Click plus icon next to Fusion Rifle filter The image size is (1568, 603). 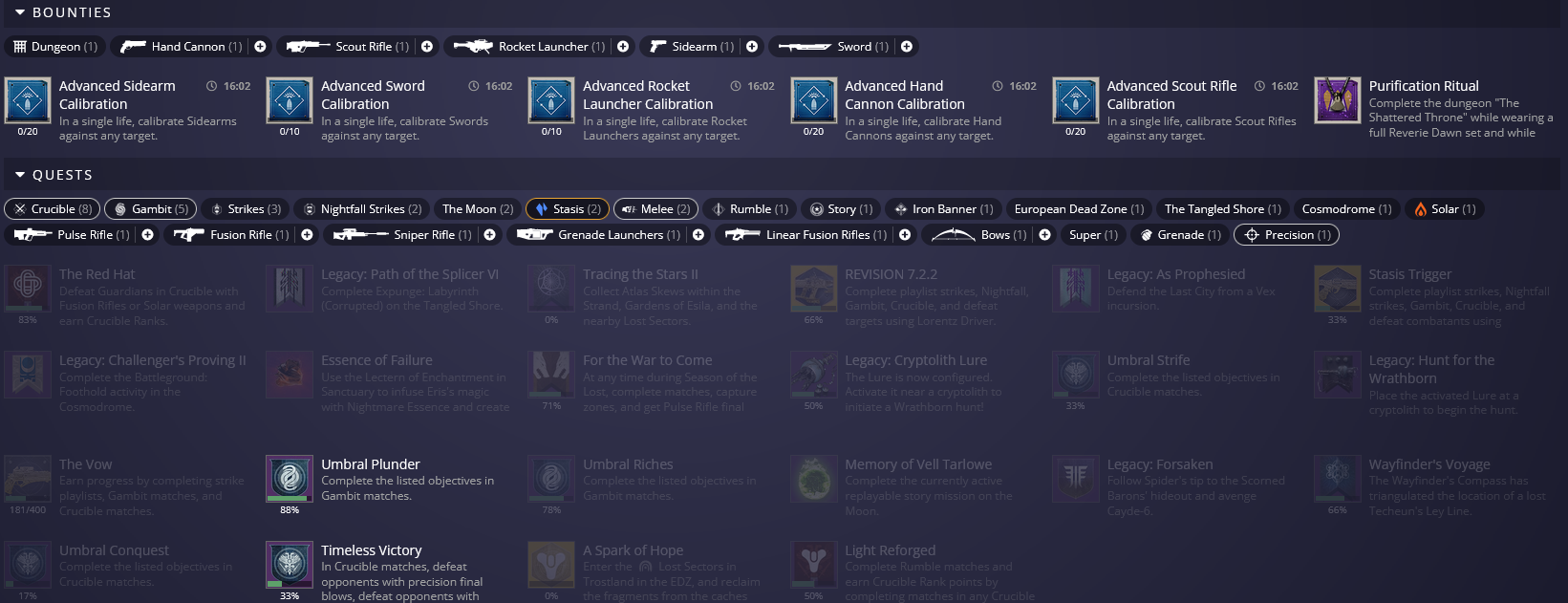307,234
